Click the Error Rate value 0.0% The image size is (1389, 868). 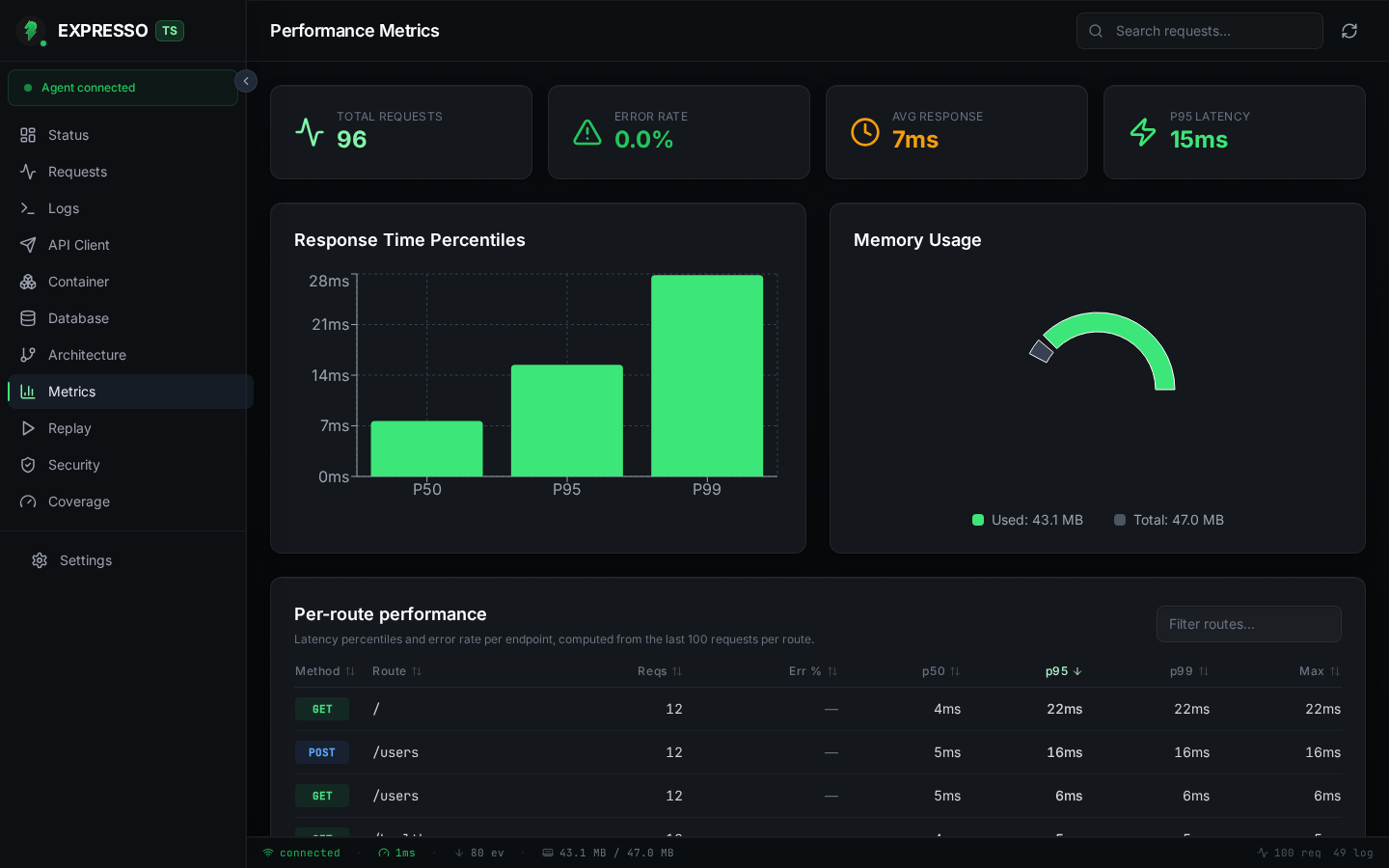pos(644,140)
